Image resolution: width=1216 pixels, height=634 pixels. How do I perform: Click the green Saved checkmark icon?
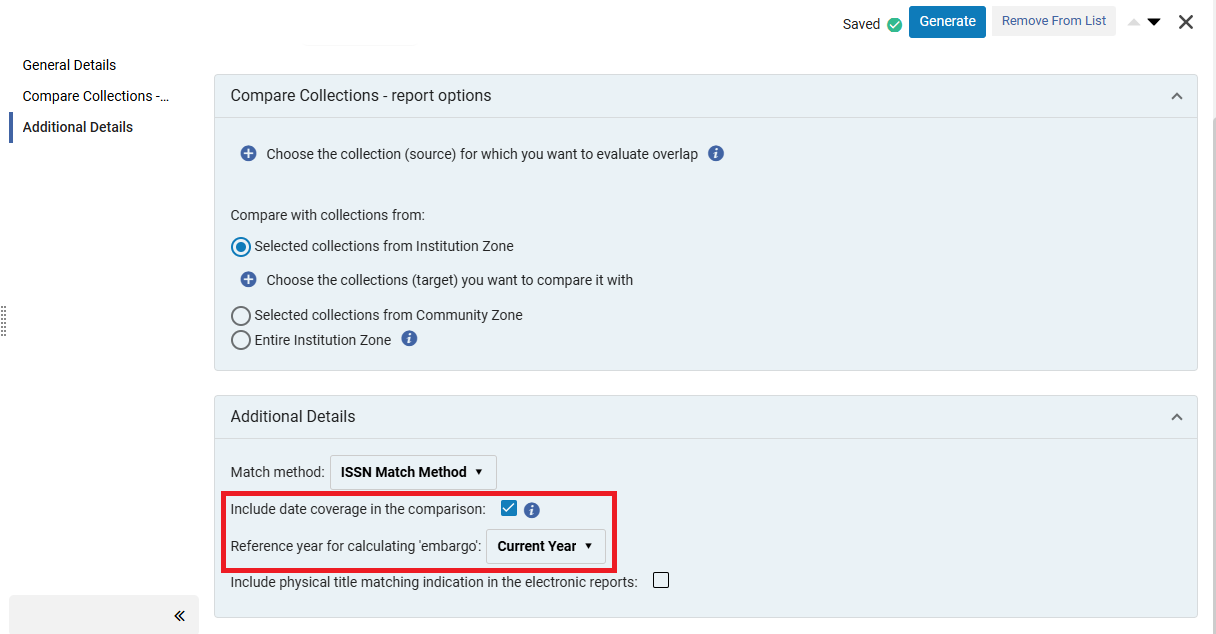coord(895,25)
